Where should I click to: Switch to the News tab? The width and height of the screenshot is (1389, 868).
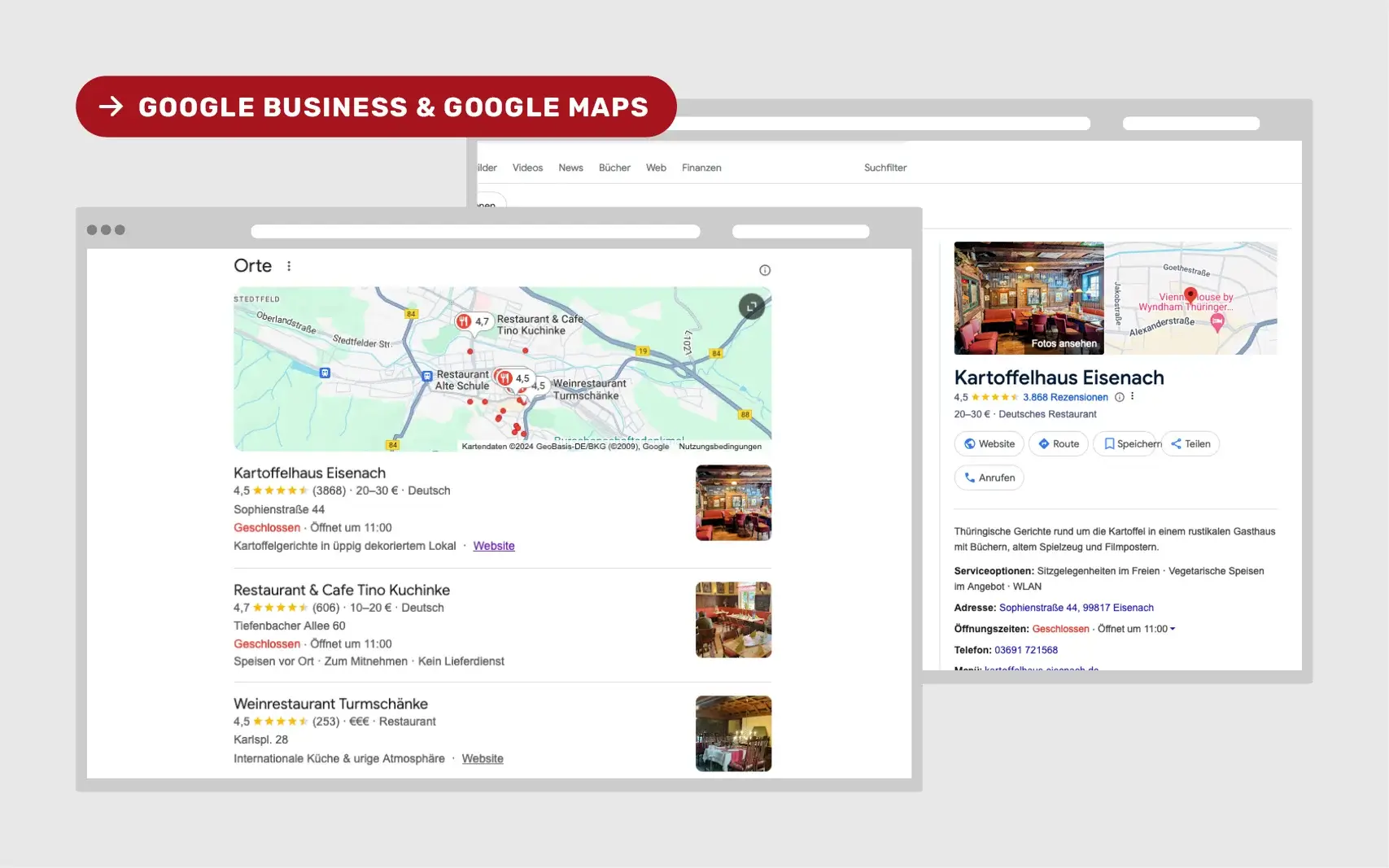tap(570, 168)
